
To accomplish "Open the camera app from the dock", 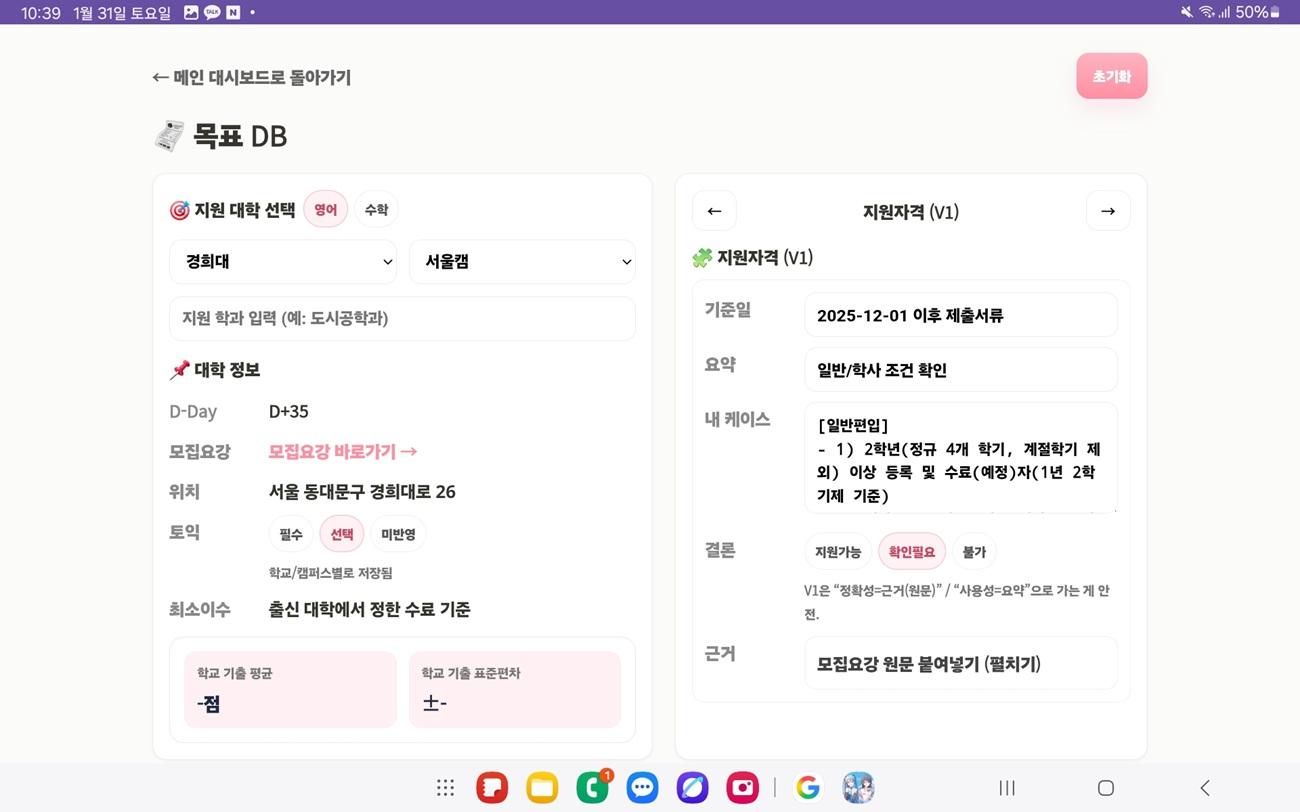I will [742, 787].
